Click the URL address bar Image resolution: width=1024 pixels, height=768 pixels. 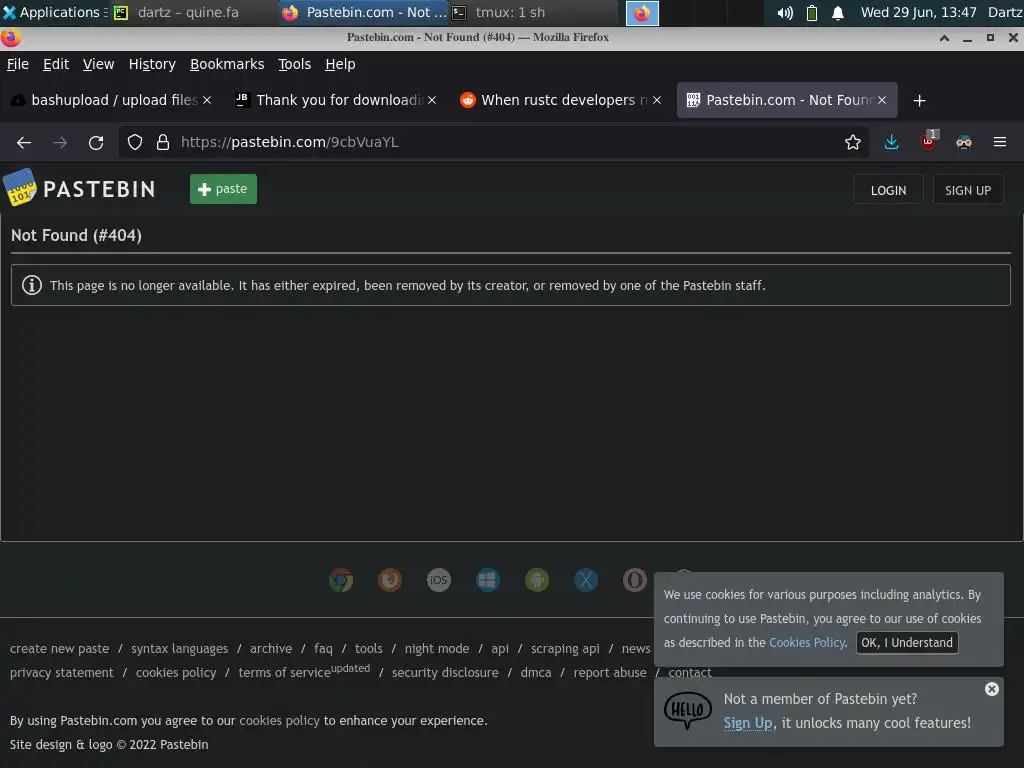(x=496, y=142)
